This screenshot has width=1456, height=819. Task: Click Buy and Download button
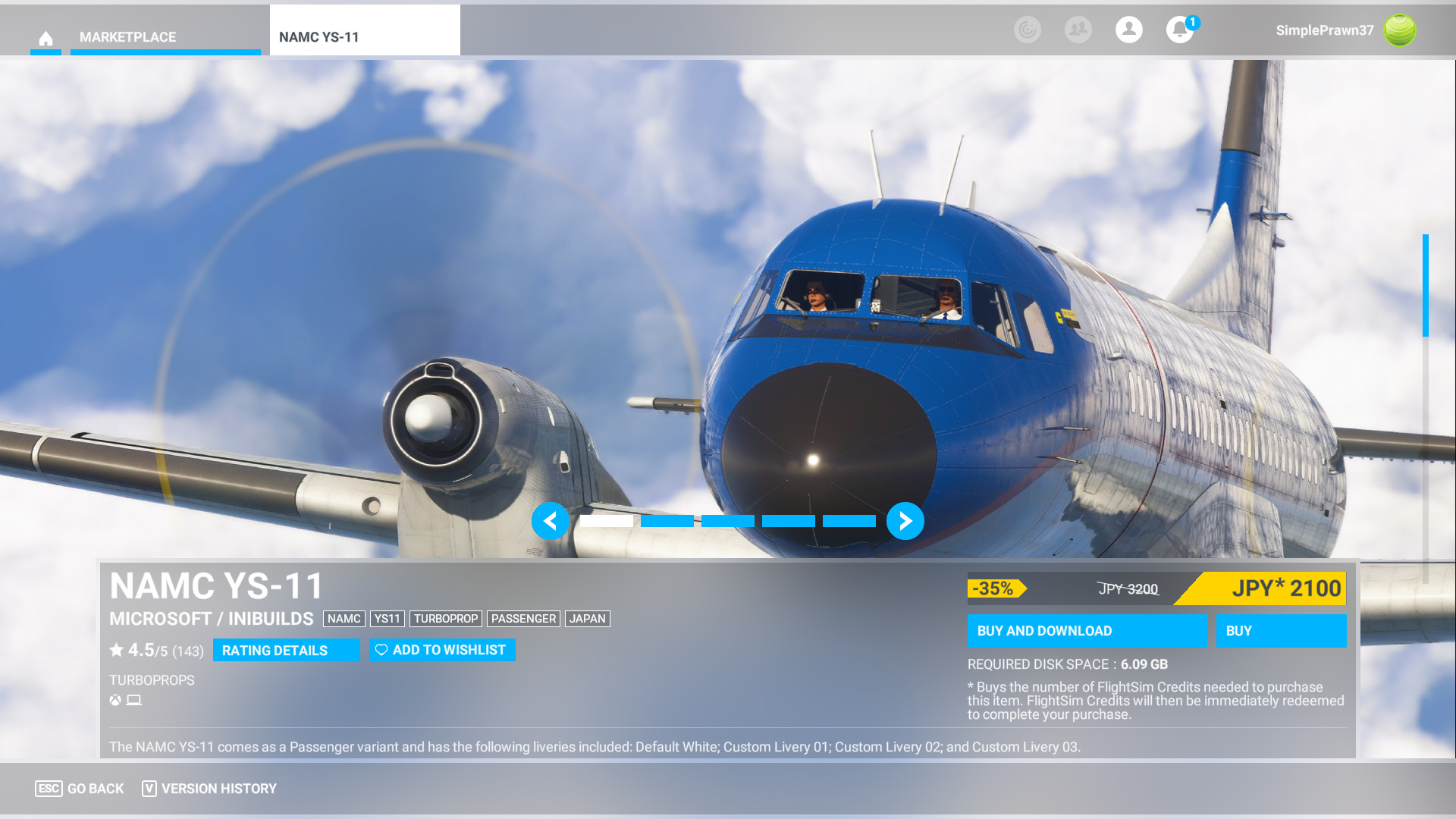[x=1086, y=631]
